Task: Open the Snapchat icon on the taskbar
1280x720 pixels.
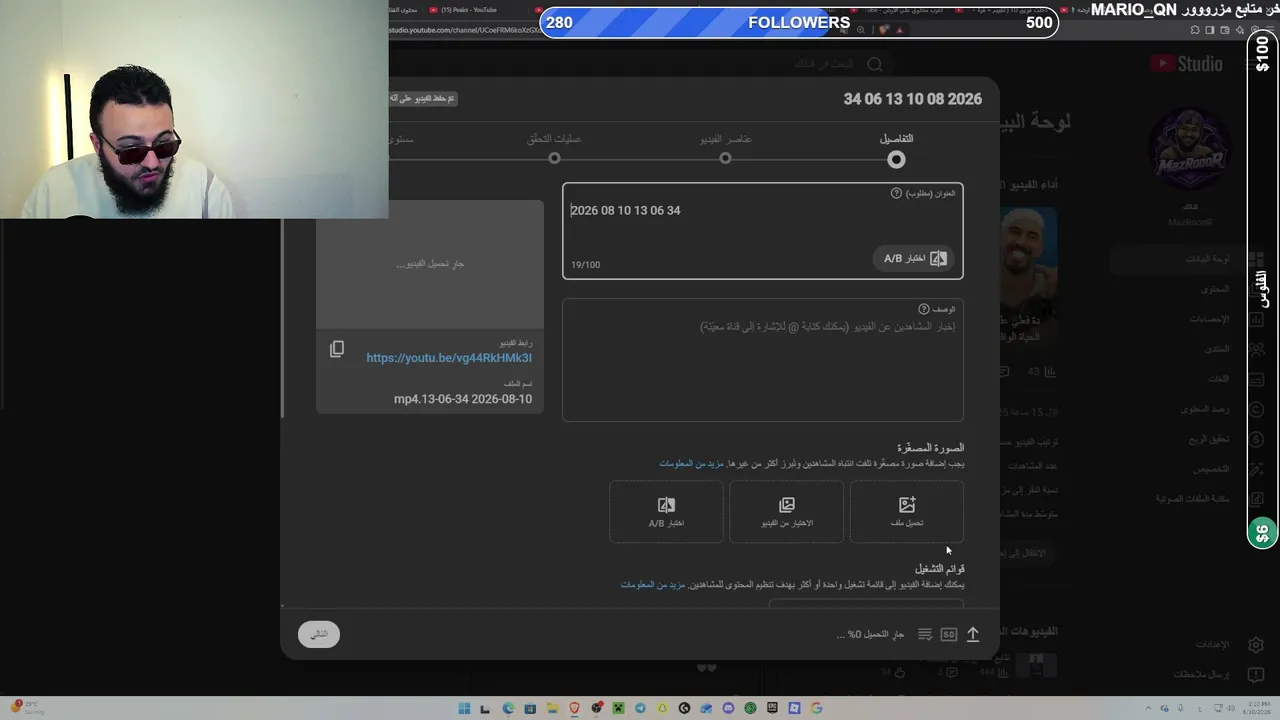Action: click(x=662, y=708)
